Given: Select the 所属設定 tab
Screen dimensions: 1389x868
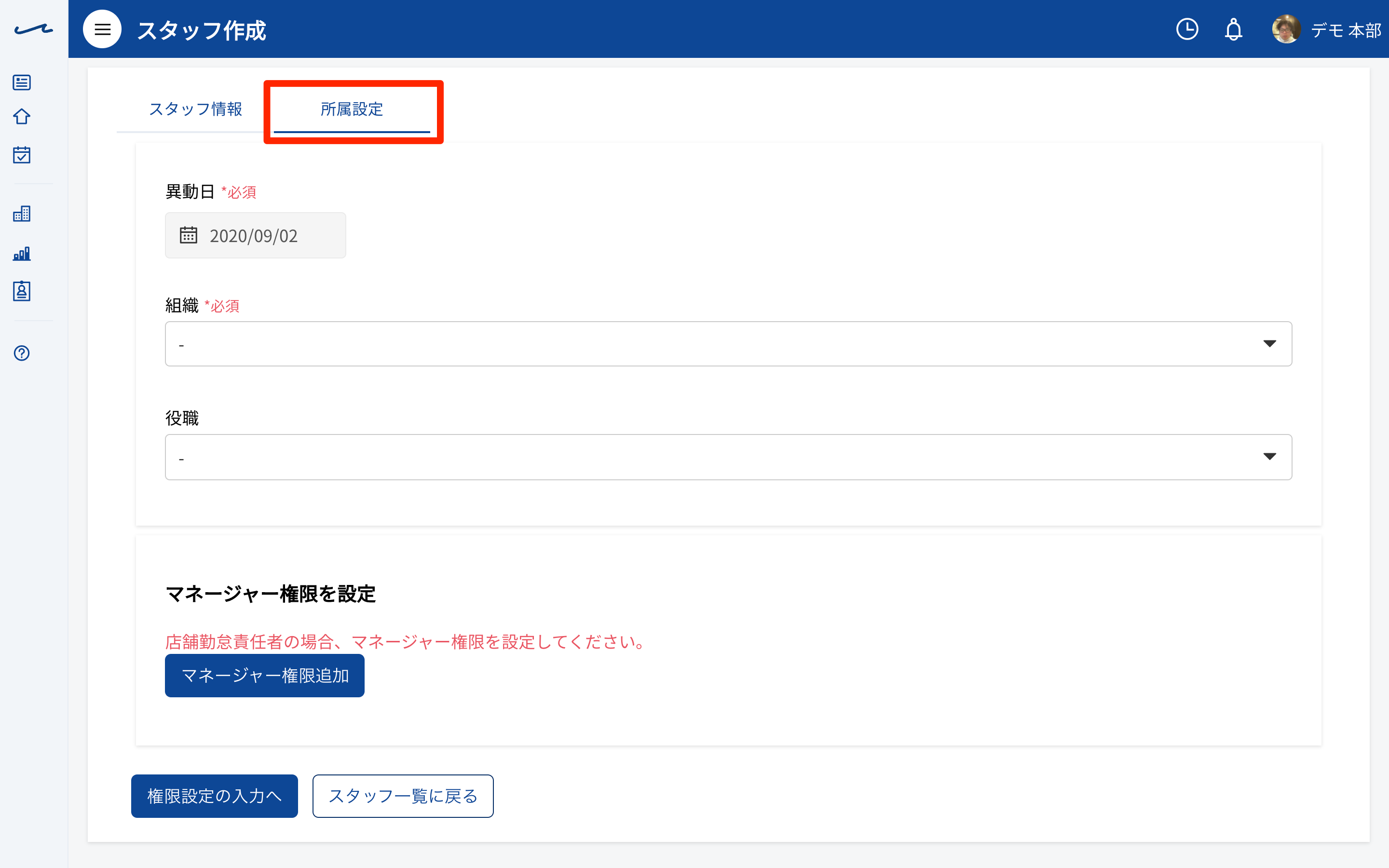Looking at the screenshot, I should pyautogui.click(x=352, y=109).
